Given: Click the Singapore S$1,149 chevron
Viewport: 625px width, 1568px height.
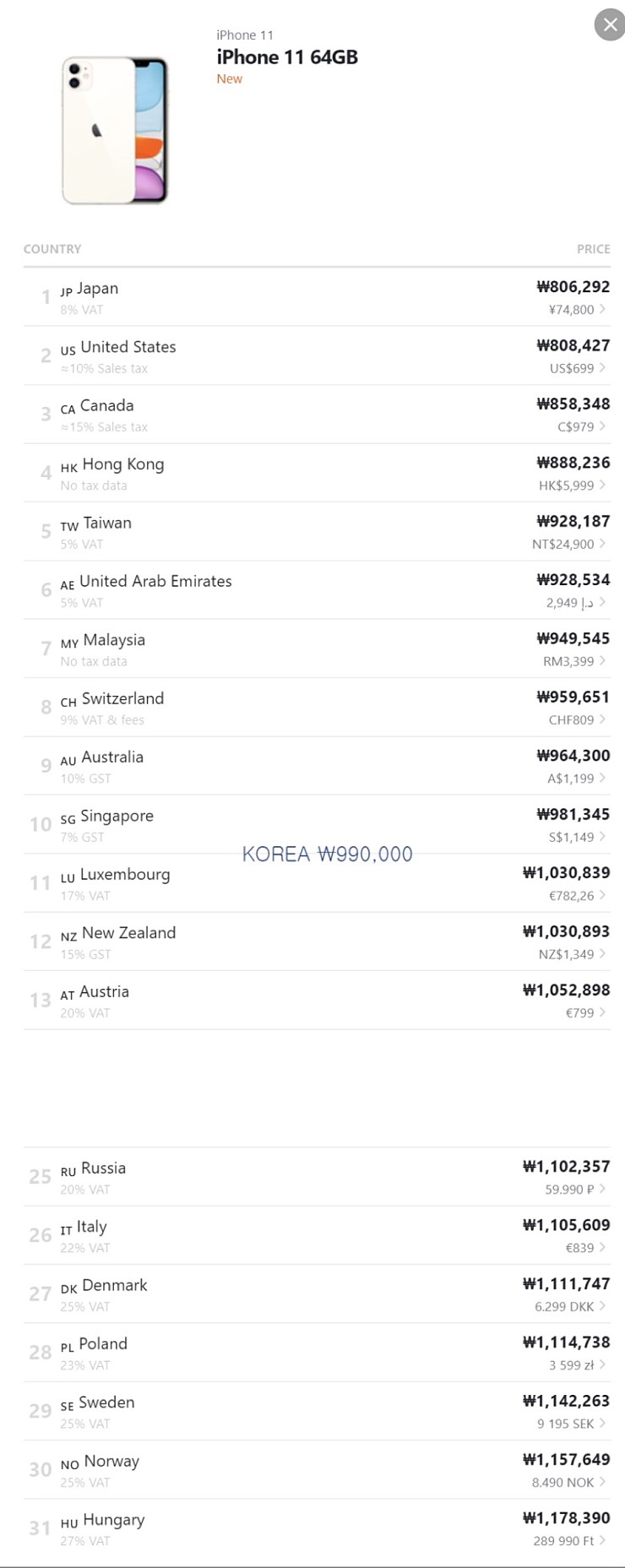Looking at the screenshot, I should [x=602, y=837].
